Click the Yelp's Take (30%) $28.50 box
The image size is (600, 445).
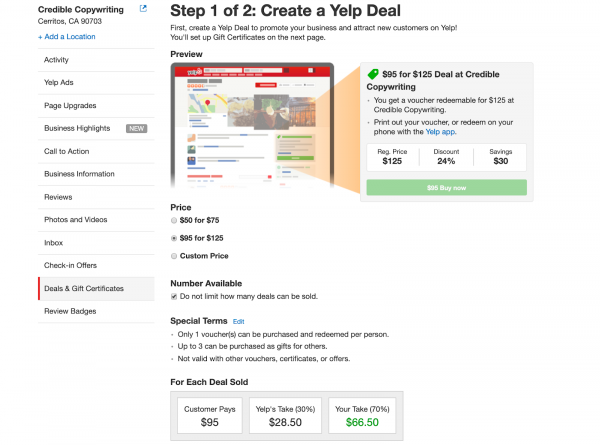(285, 416)
